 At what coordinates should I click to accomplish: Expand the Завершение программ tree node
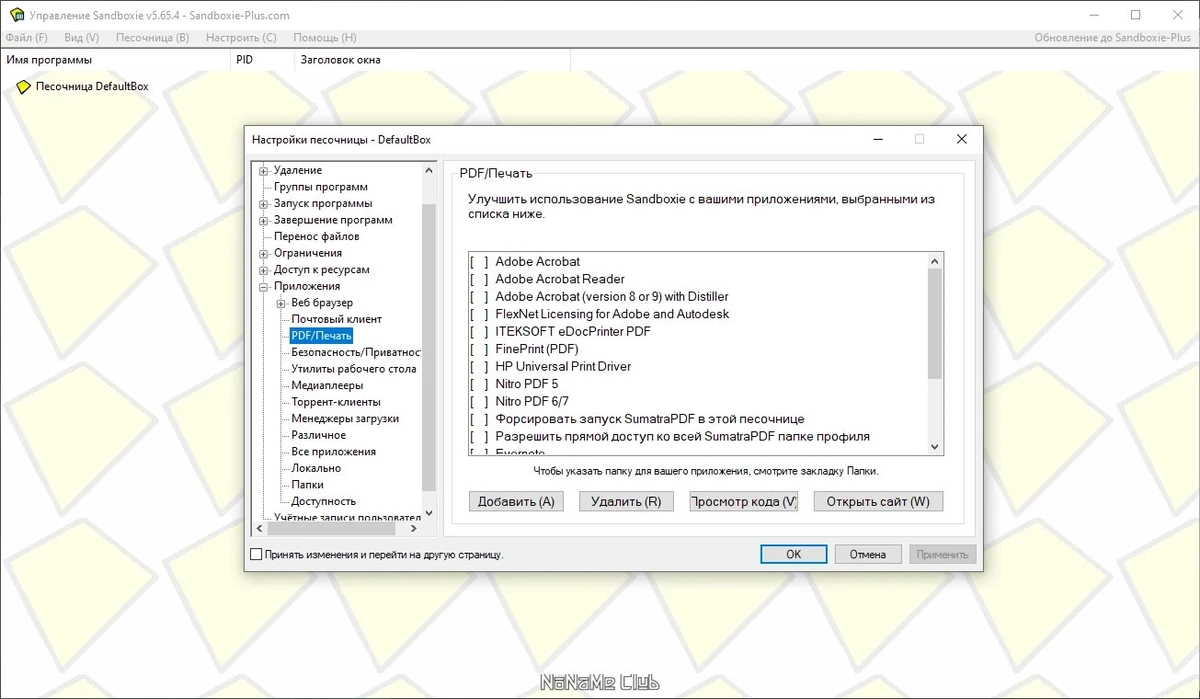pos(264,220)
